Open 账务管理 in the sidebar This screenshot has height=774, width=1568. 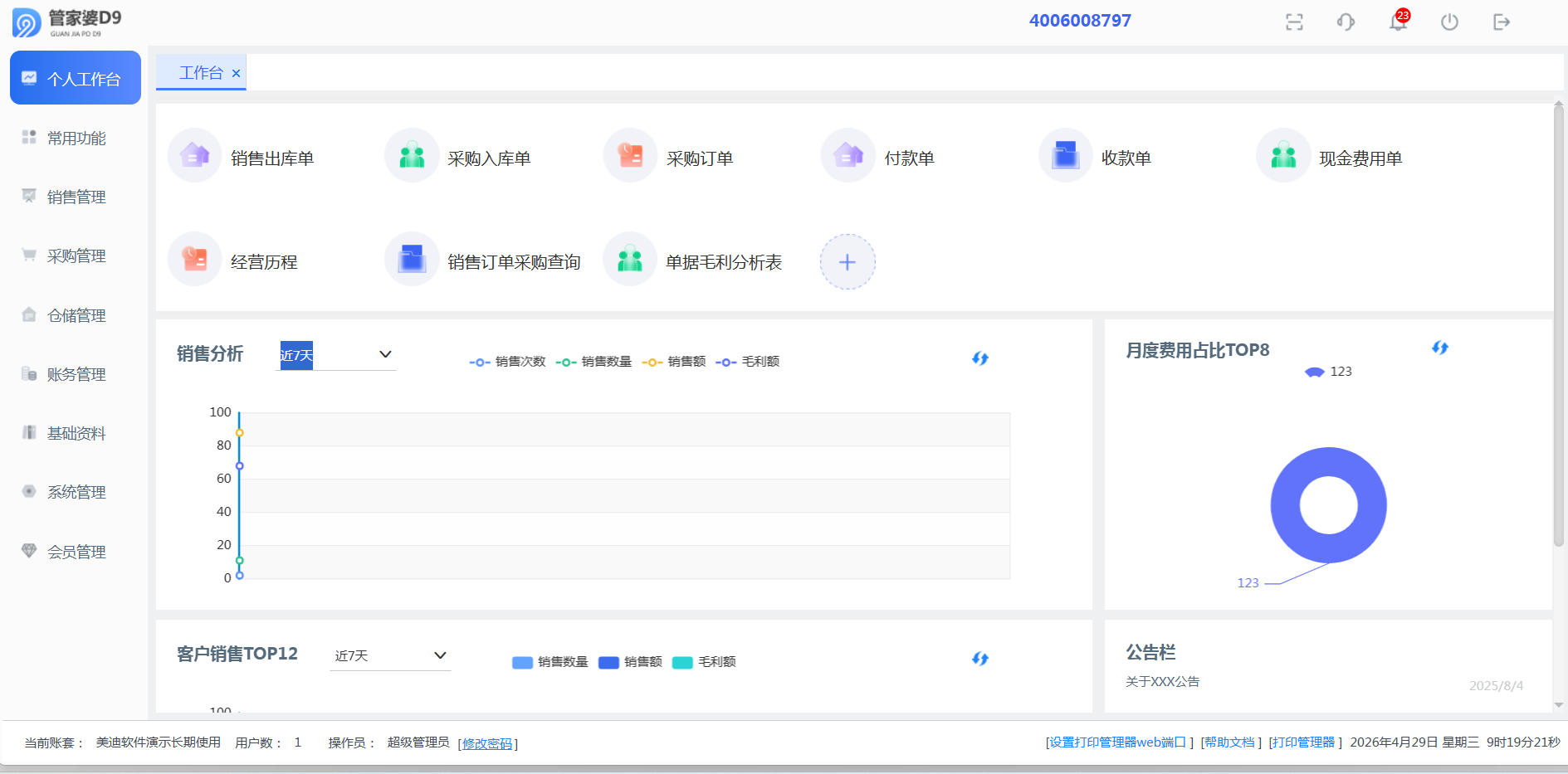76,374
